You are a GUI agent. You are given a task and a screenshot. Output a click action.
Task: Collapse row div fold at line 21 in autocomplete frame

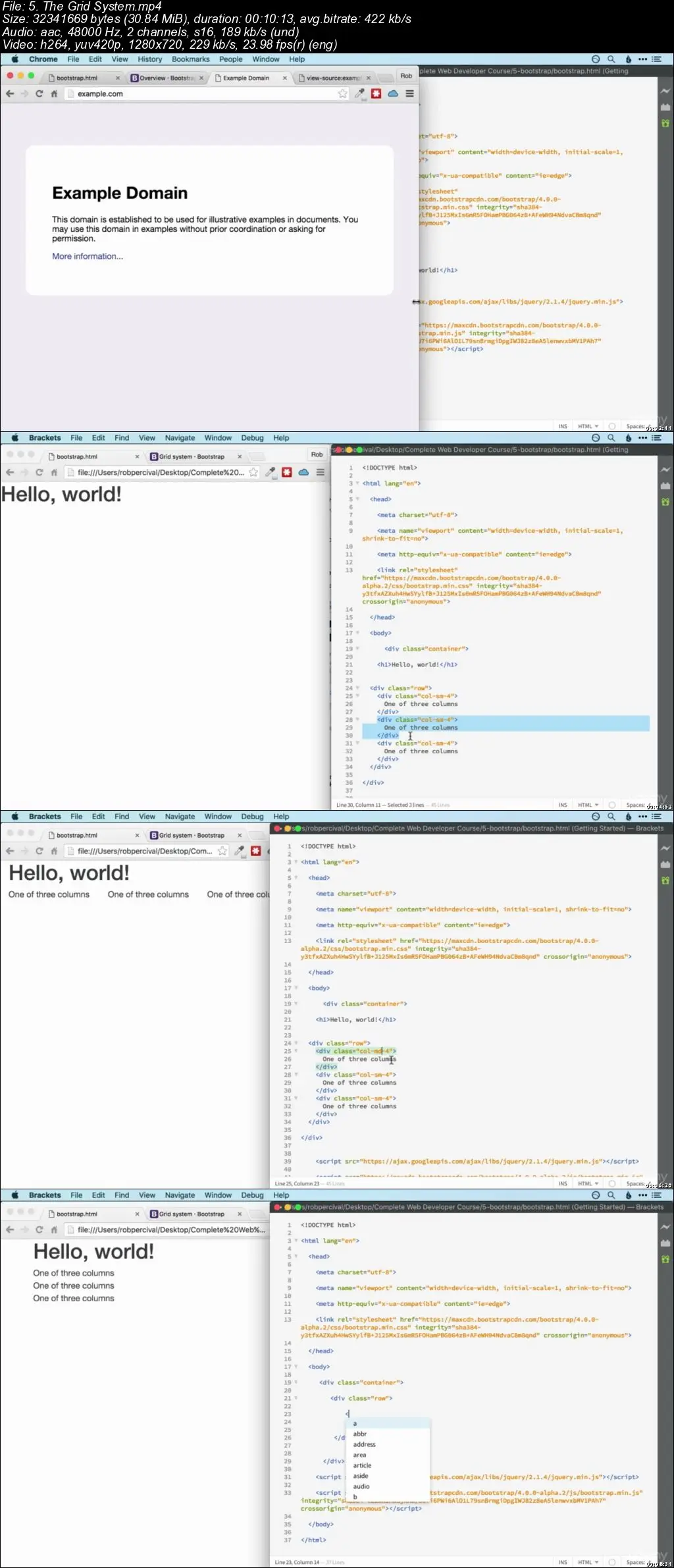pyautogui.click(x=296, y=1398)
